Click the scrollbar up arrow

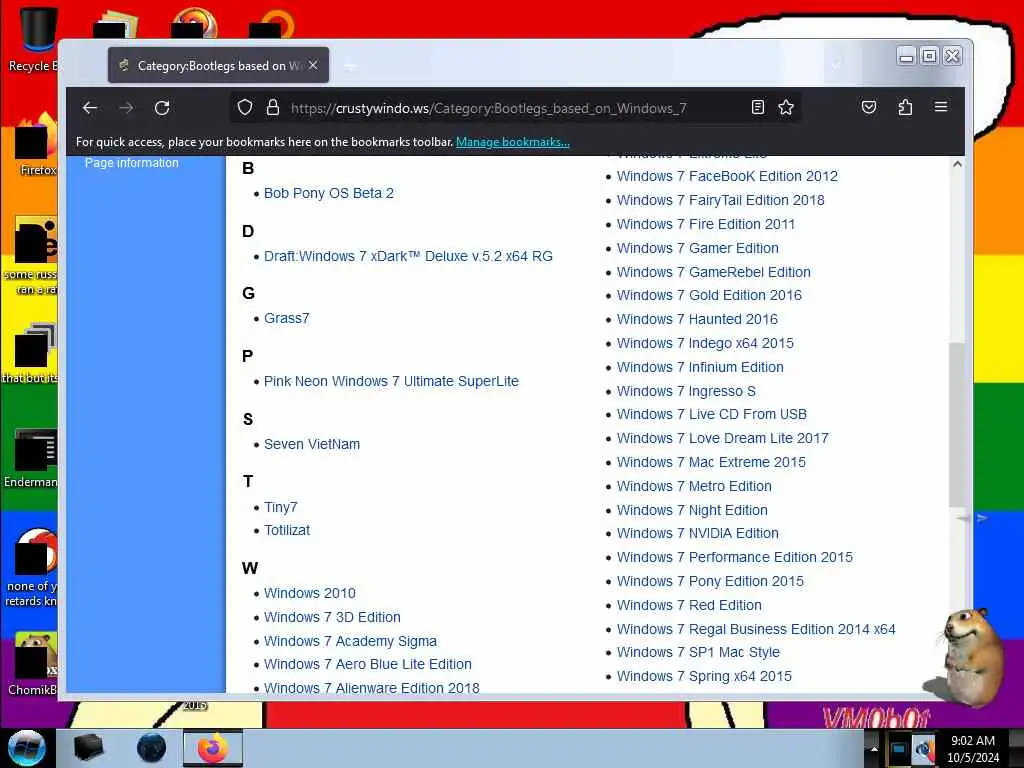click(957, 165)
